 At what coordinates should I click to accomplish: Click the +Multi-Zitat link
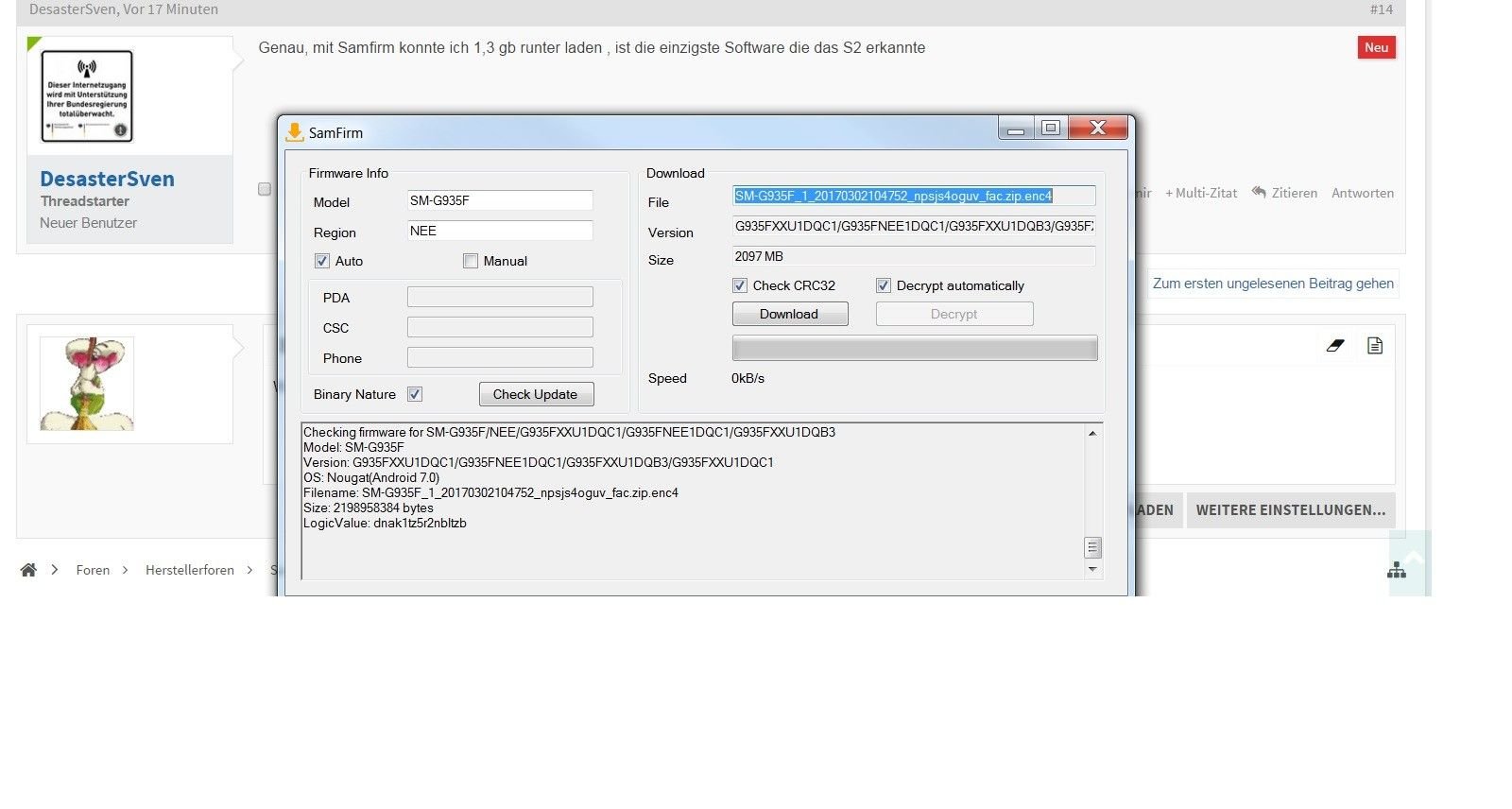coord(1201,193)
